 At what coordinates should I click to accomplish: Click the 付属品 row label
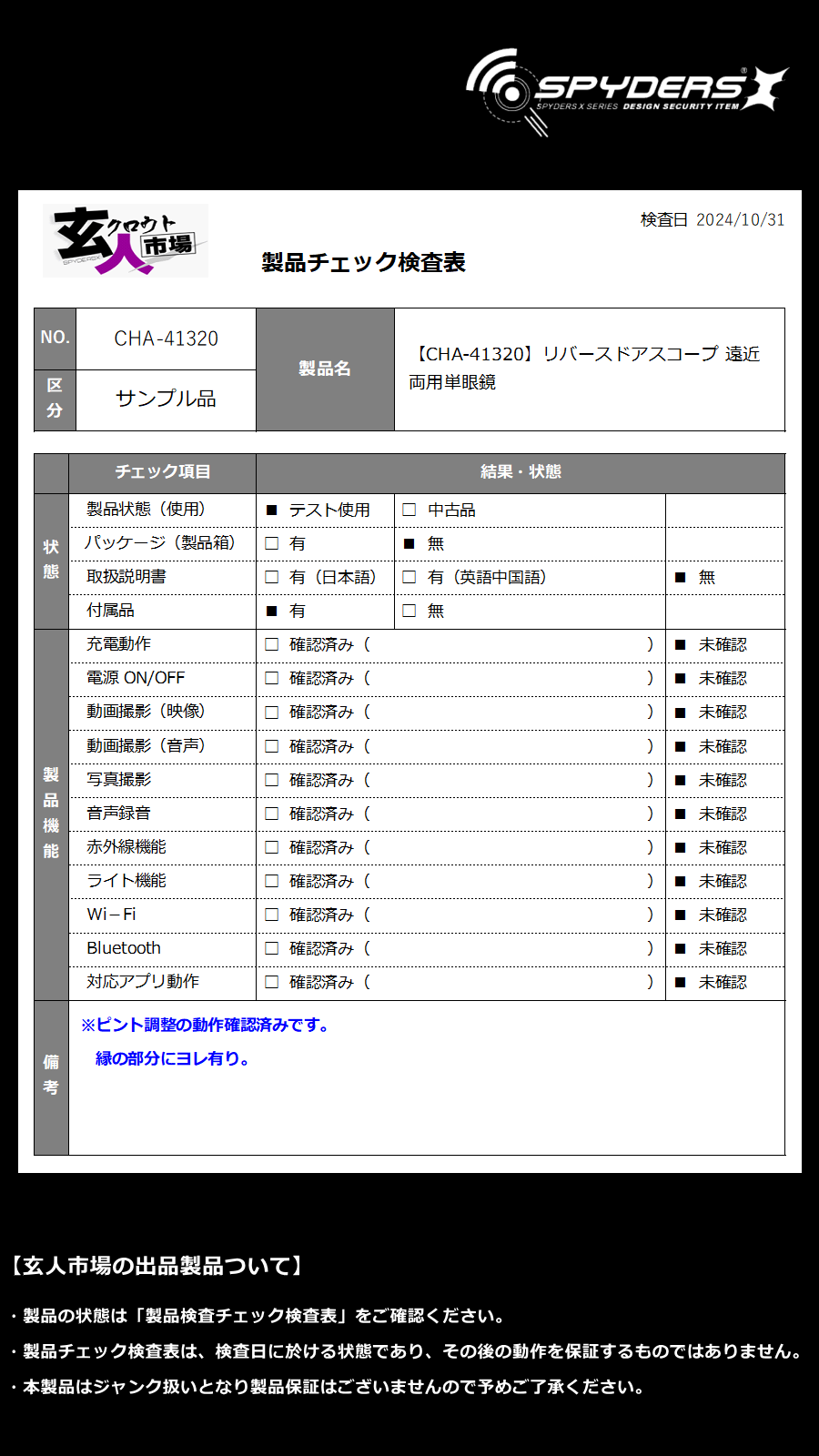pyautogui.click(x=110, y=611)
